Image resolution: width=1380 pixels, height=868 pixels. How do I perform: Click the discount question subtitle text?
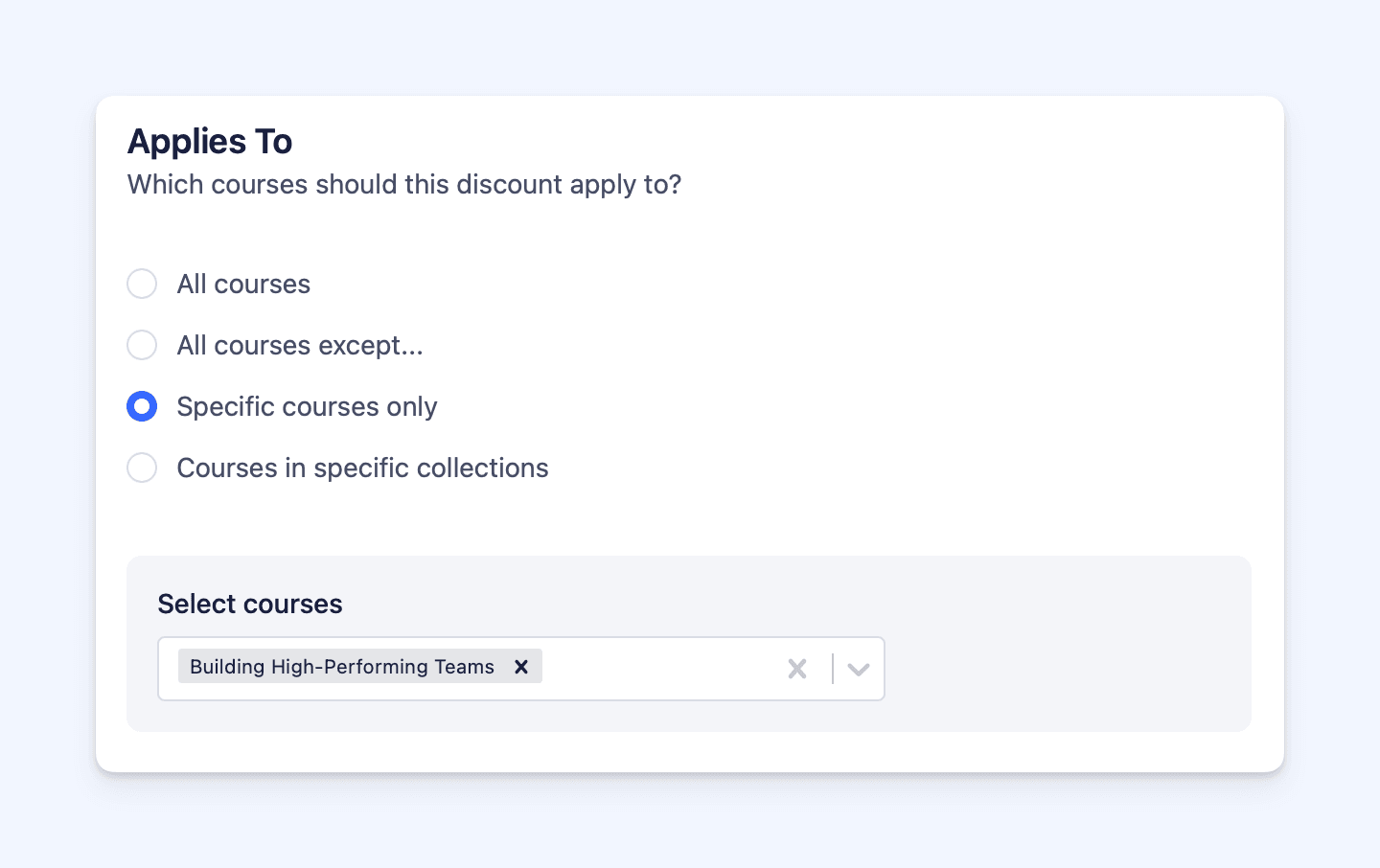point(403,184)
